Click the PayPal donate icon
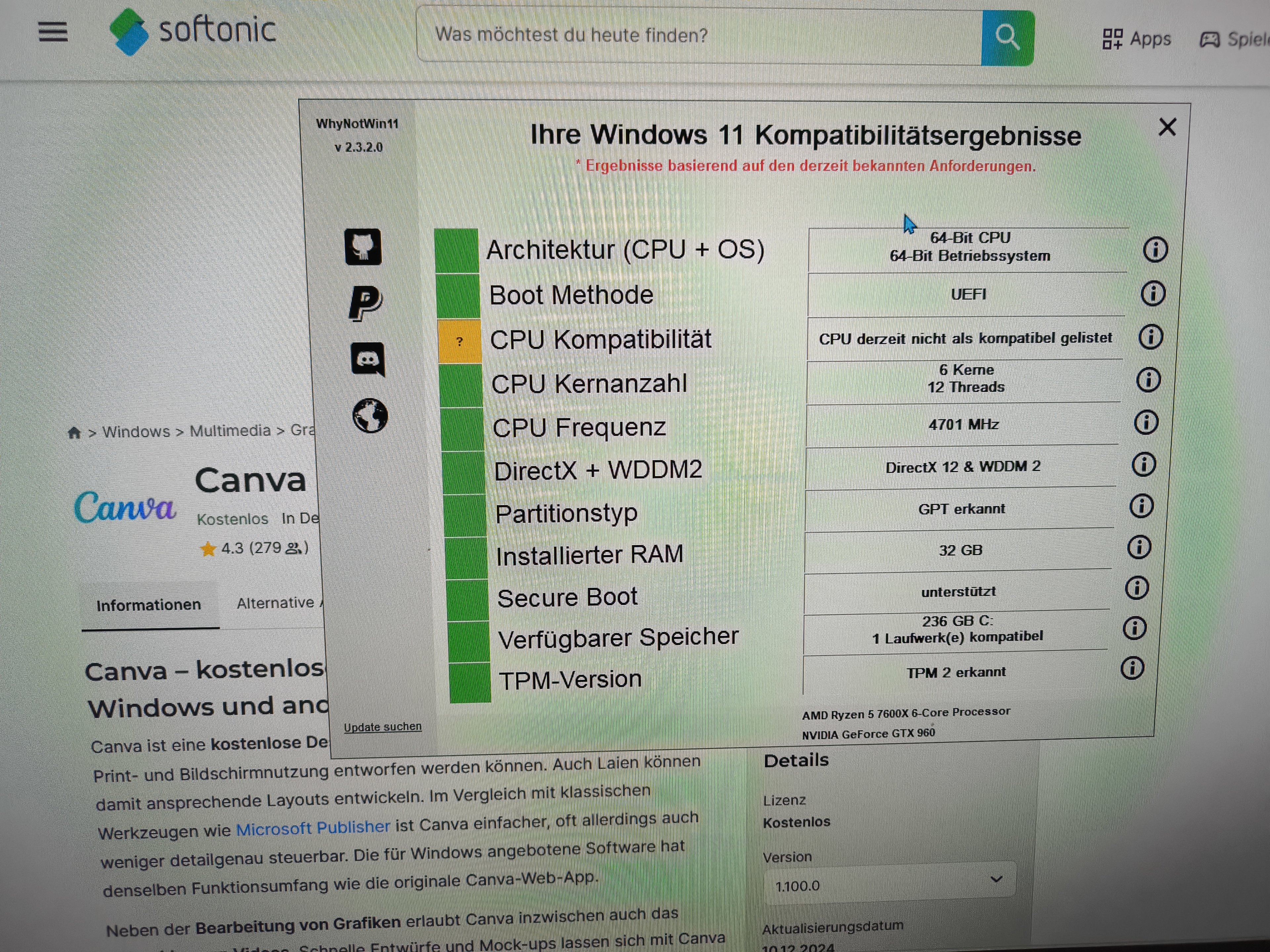This screenshot has width=1270, height=952. 365,302
